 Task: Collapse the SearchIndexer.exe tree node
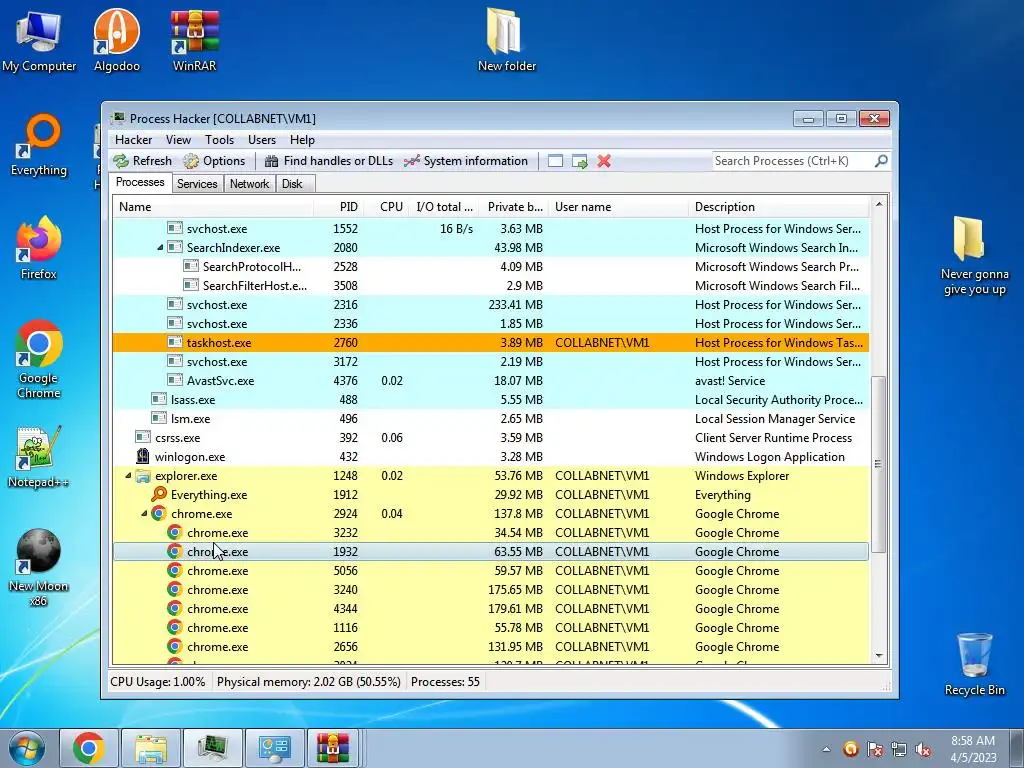pos(160,248)
